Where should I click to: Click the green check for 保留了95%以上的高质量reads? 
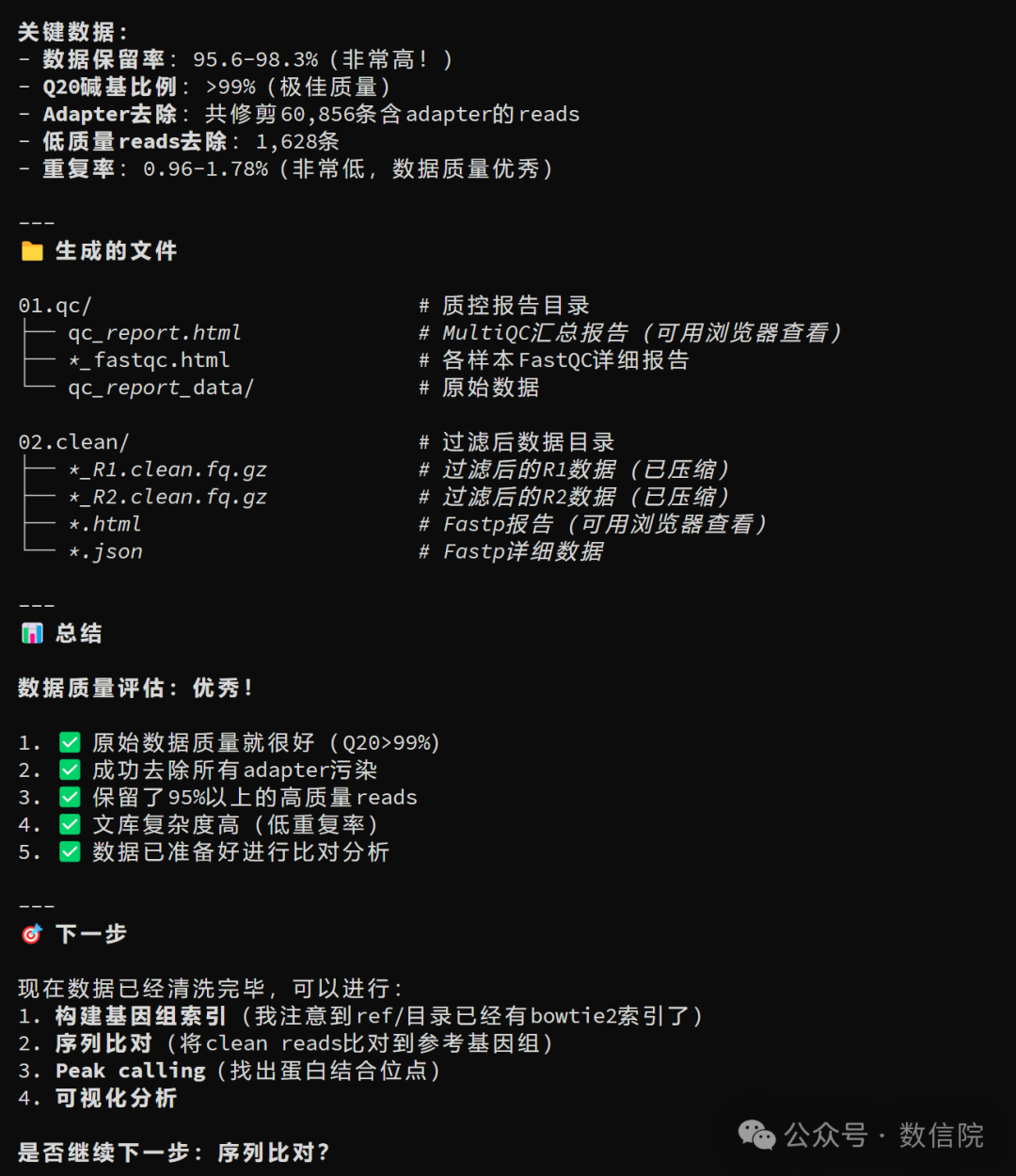[70, 797]
